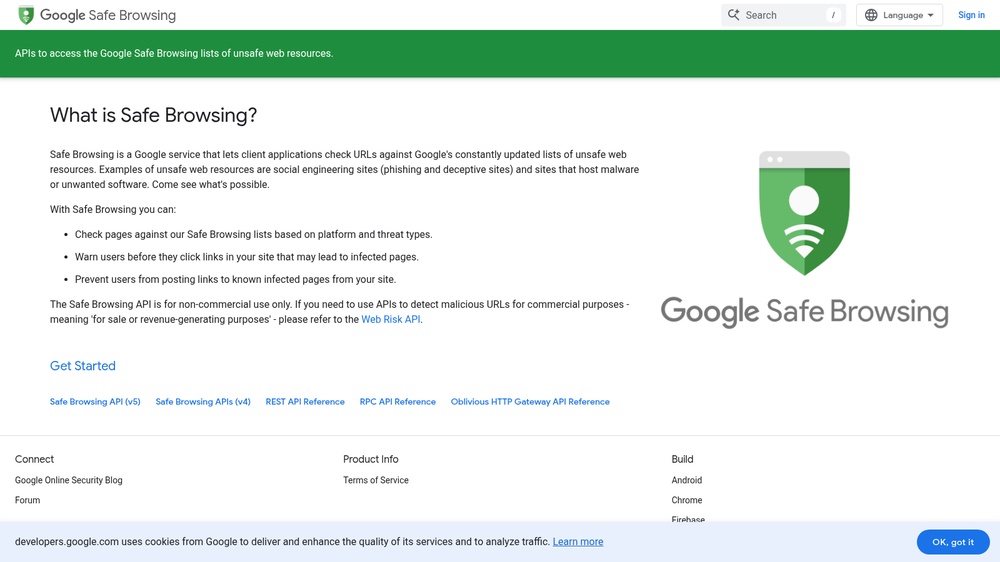1000x562 pixels.
Task: Click the Google Safe Browsing header title
Action: pos(108,15)
